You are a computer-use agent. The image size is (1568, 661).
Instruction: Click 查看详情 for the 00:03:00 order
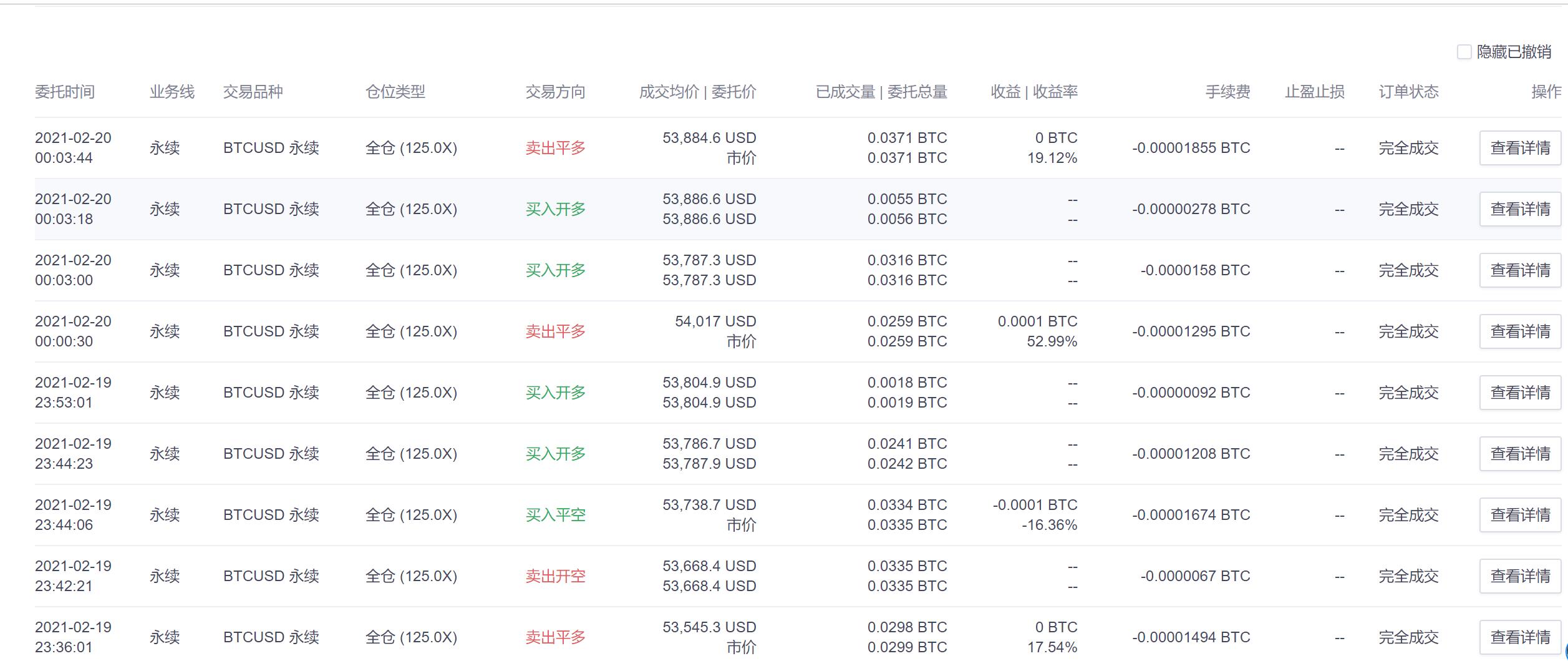tap(1520, 270)
